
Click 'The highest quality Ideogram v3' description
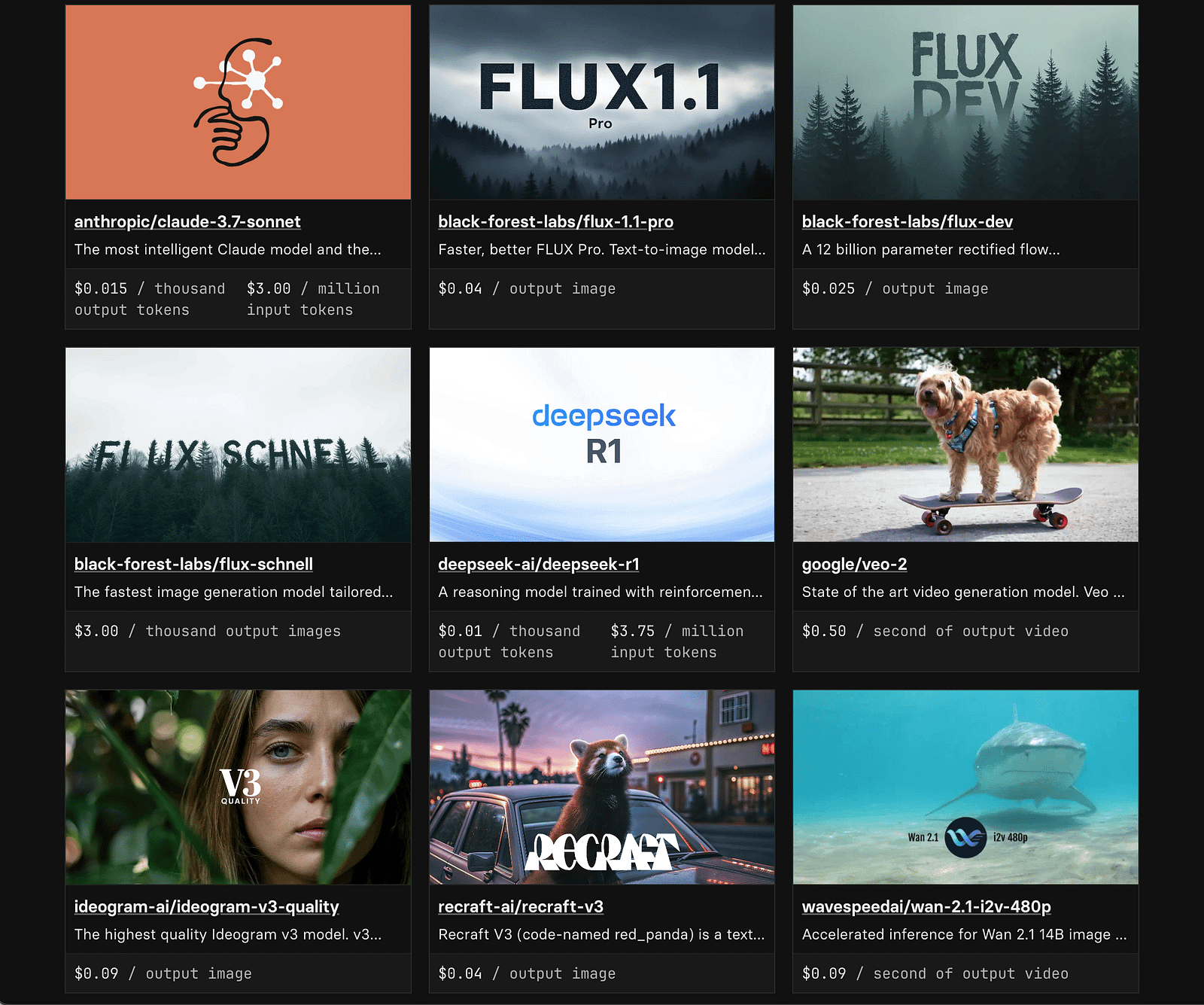(x=228, y=935)
